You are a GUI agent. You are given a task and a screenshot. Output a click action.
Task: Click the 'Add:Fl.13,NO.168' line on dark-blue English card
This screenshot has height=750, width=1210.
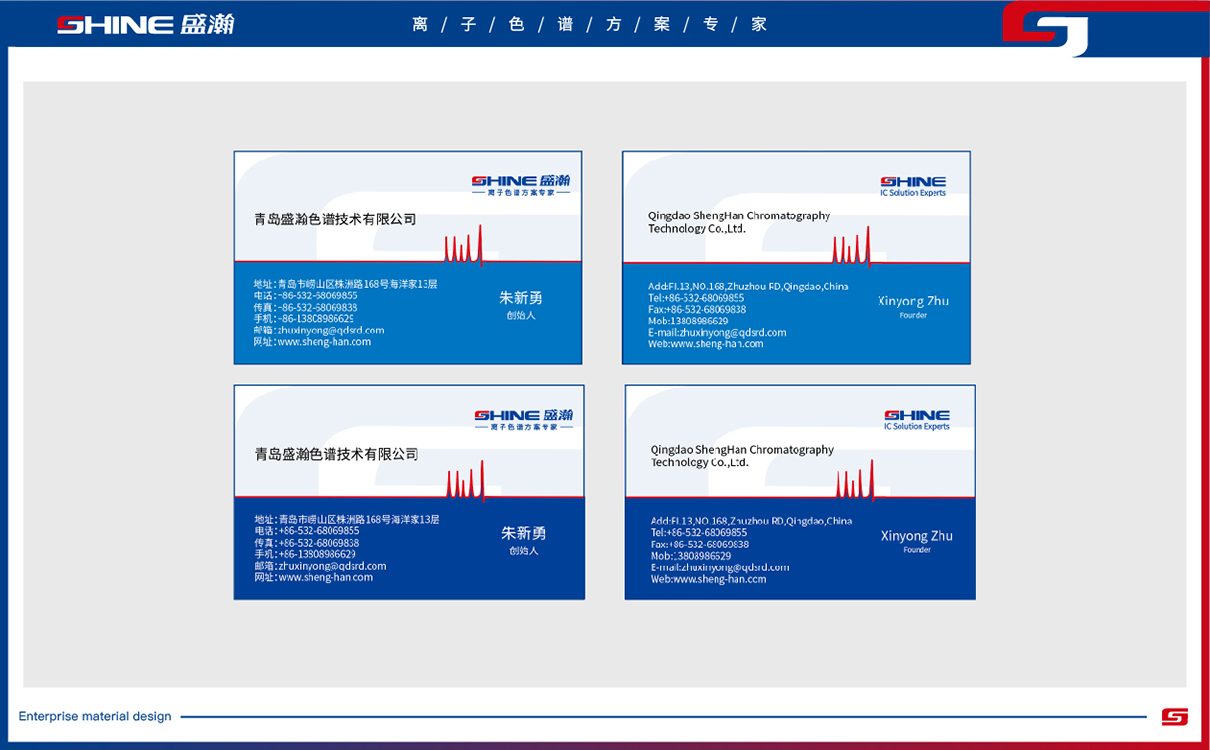(751, 521)
